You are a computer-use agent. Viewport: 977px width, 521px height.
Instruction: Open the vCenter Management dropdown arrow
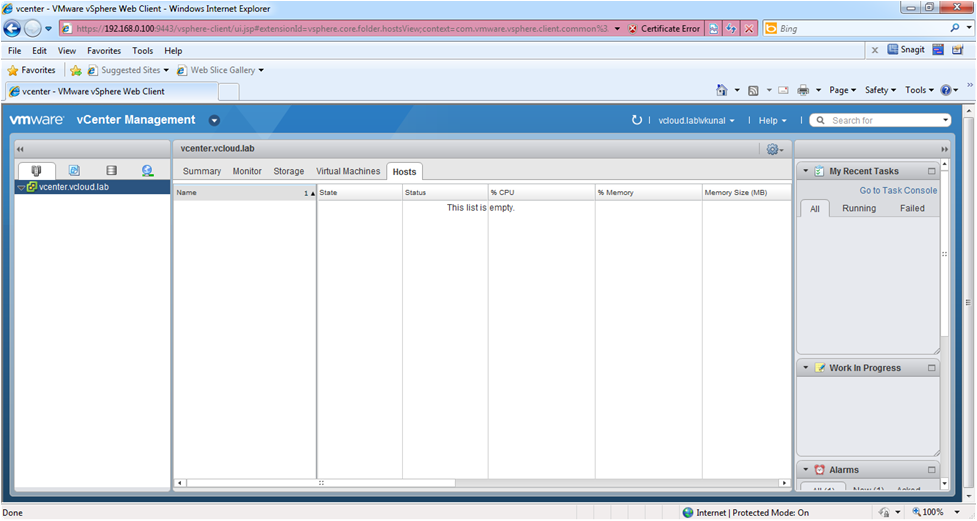214,120
